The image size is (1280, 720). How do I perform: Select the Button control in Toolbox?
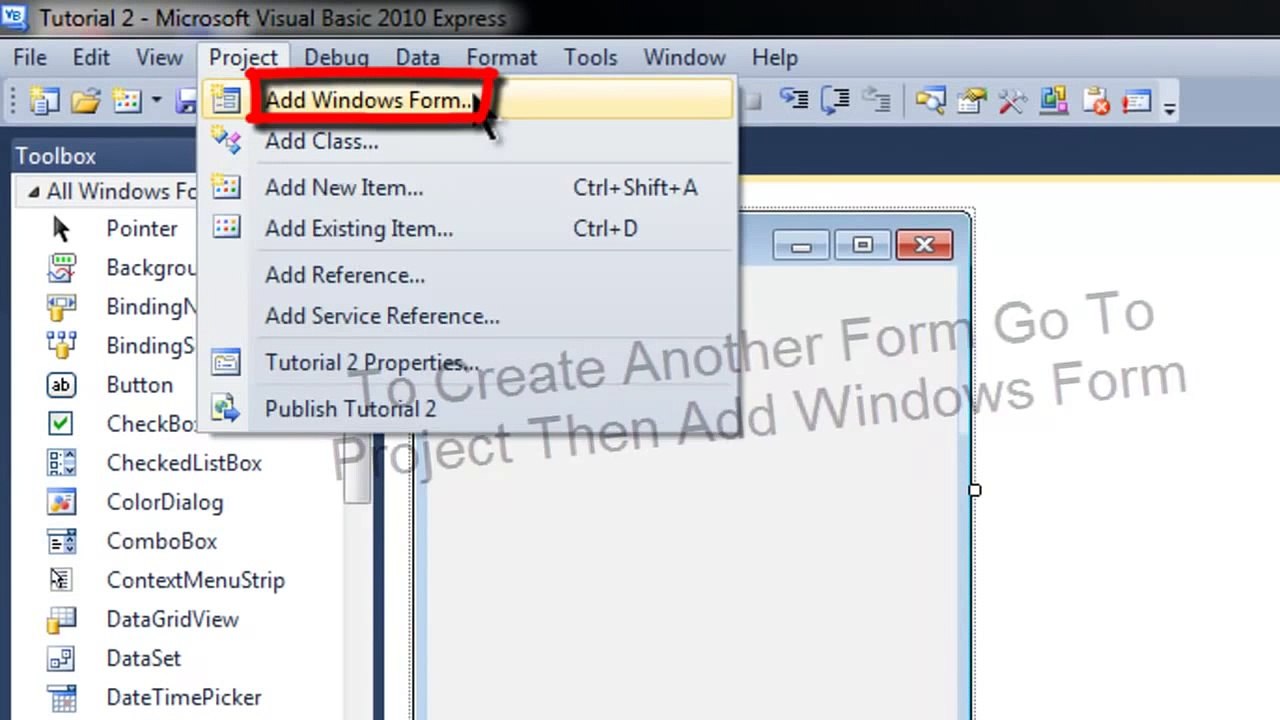point(108,385)
